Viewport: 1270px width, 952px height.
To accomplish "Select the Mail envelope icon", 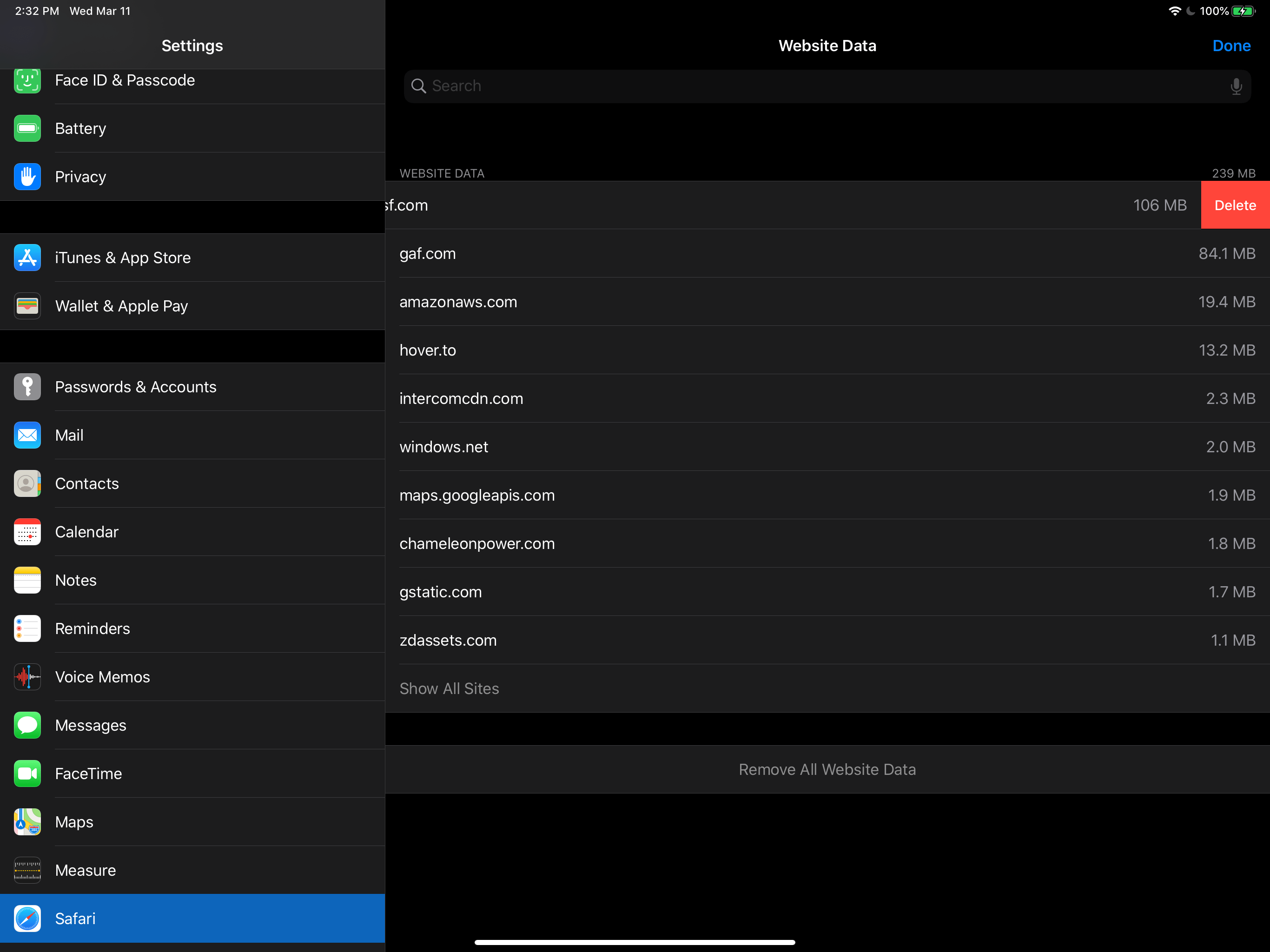I will coord(27,435).
